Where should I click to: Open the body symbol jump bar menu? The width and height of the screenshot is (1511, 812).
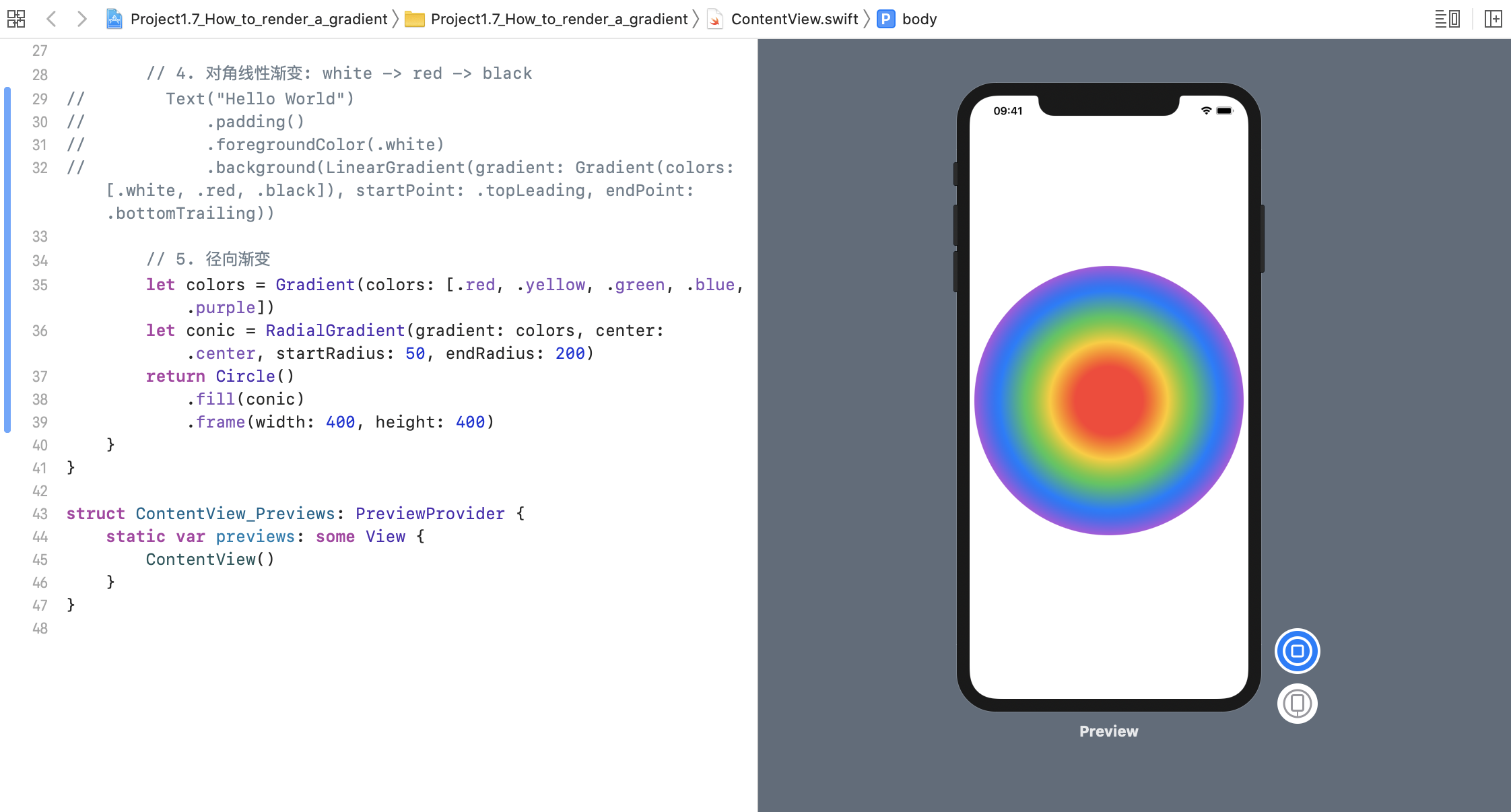tap(919, 19)
